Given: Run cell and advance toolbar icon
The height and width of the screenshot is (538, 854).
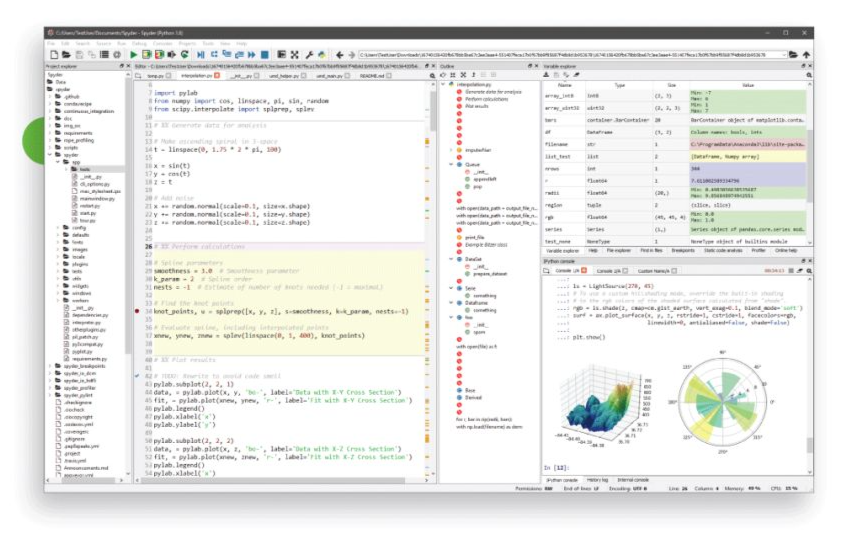Looking at the screenshot, I should coord(159,55).
